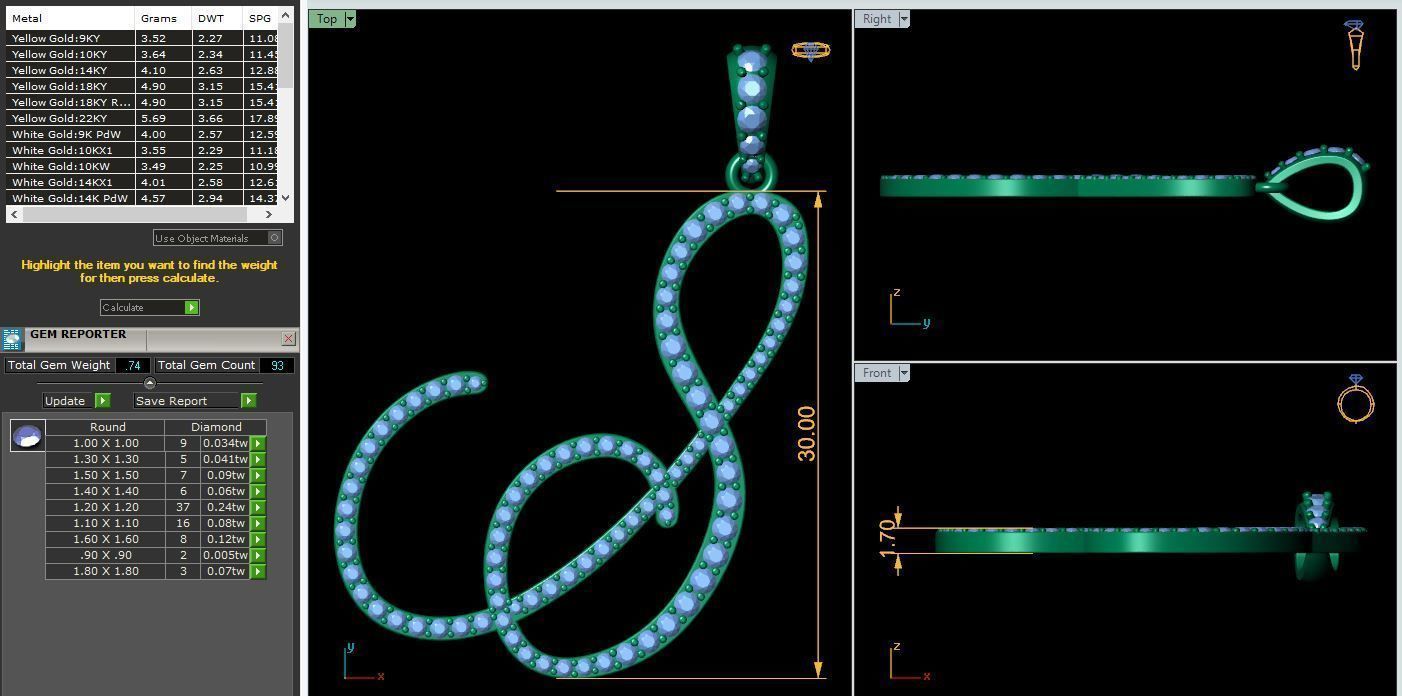
Task: Click green arrow for 1.40 X 1.40 row
Action: click(x=258, y=491)
